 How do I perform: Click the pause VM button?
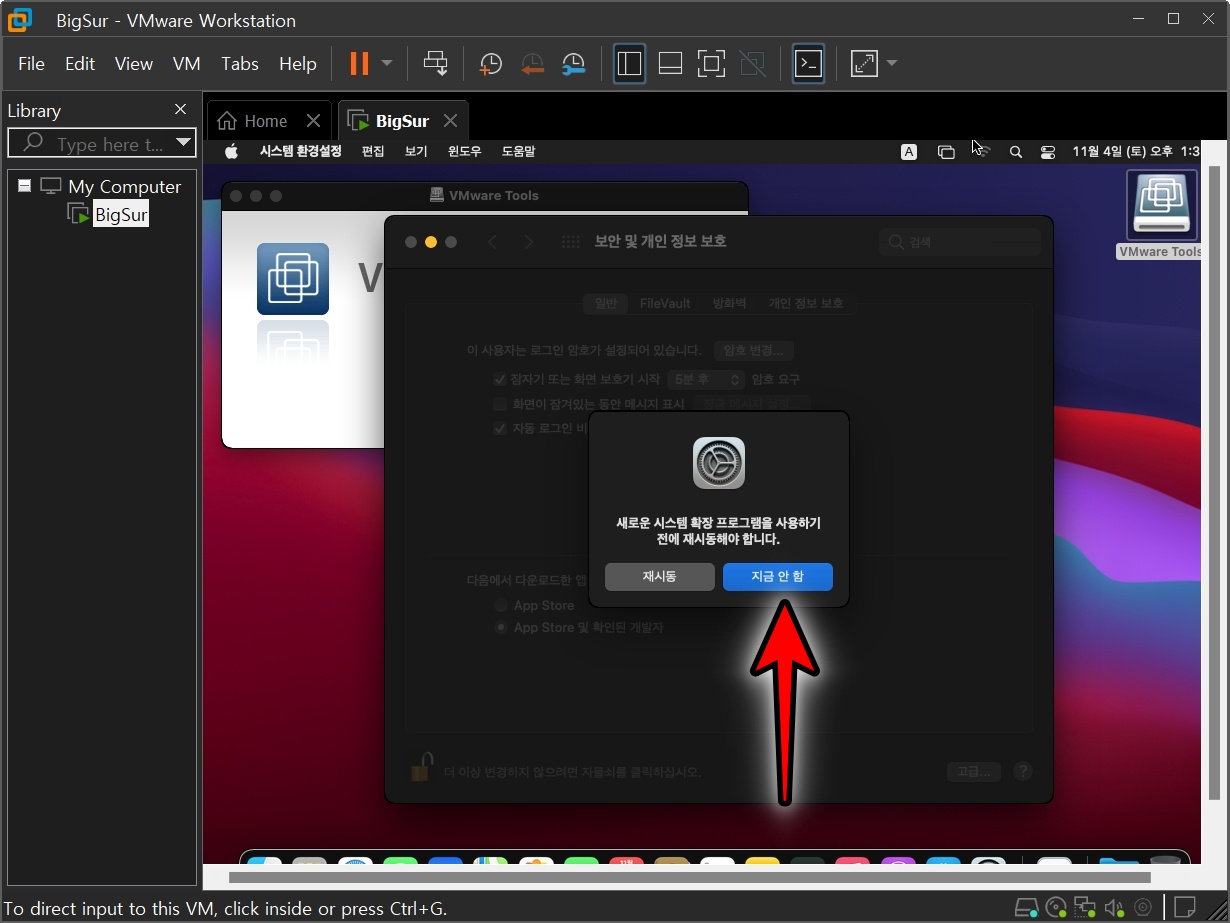(x=359, y=64)
